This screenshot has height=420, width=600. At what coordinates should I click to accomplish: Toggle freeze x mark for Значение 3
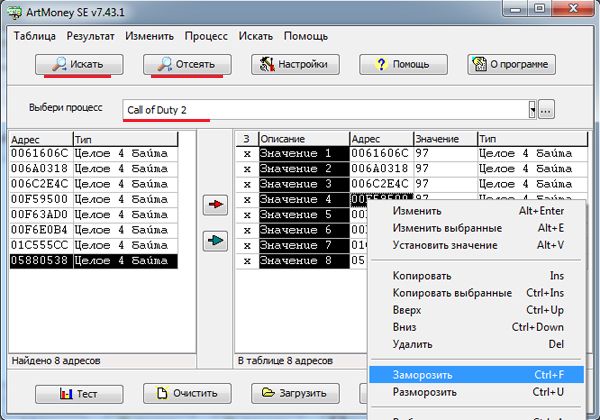[247, 184]
